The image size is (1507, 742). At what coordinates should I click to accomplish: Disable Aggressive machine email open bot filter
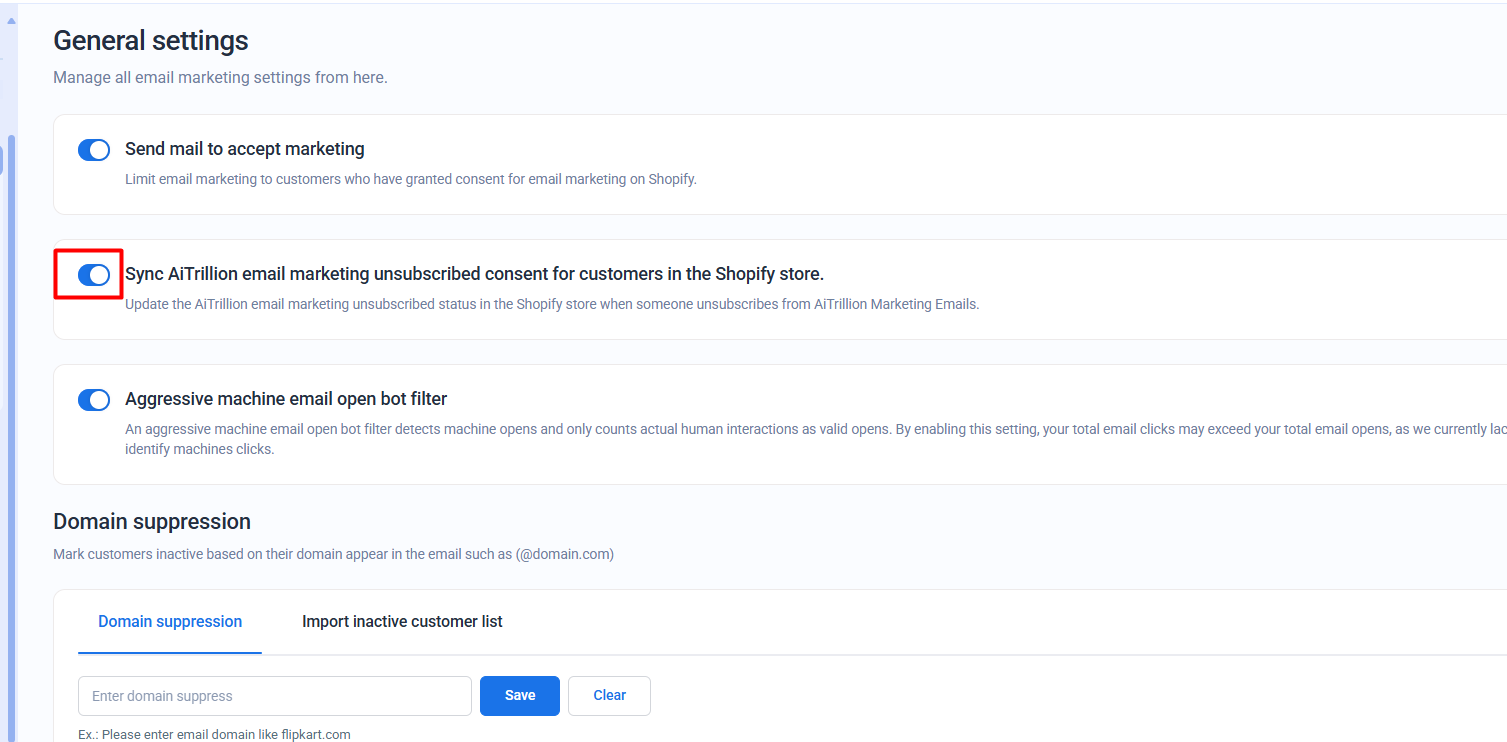[x=94, y=400]
